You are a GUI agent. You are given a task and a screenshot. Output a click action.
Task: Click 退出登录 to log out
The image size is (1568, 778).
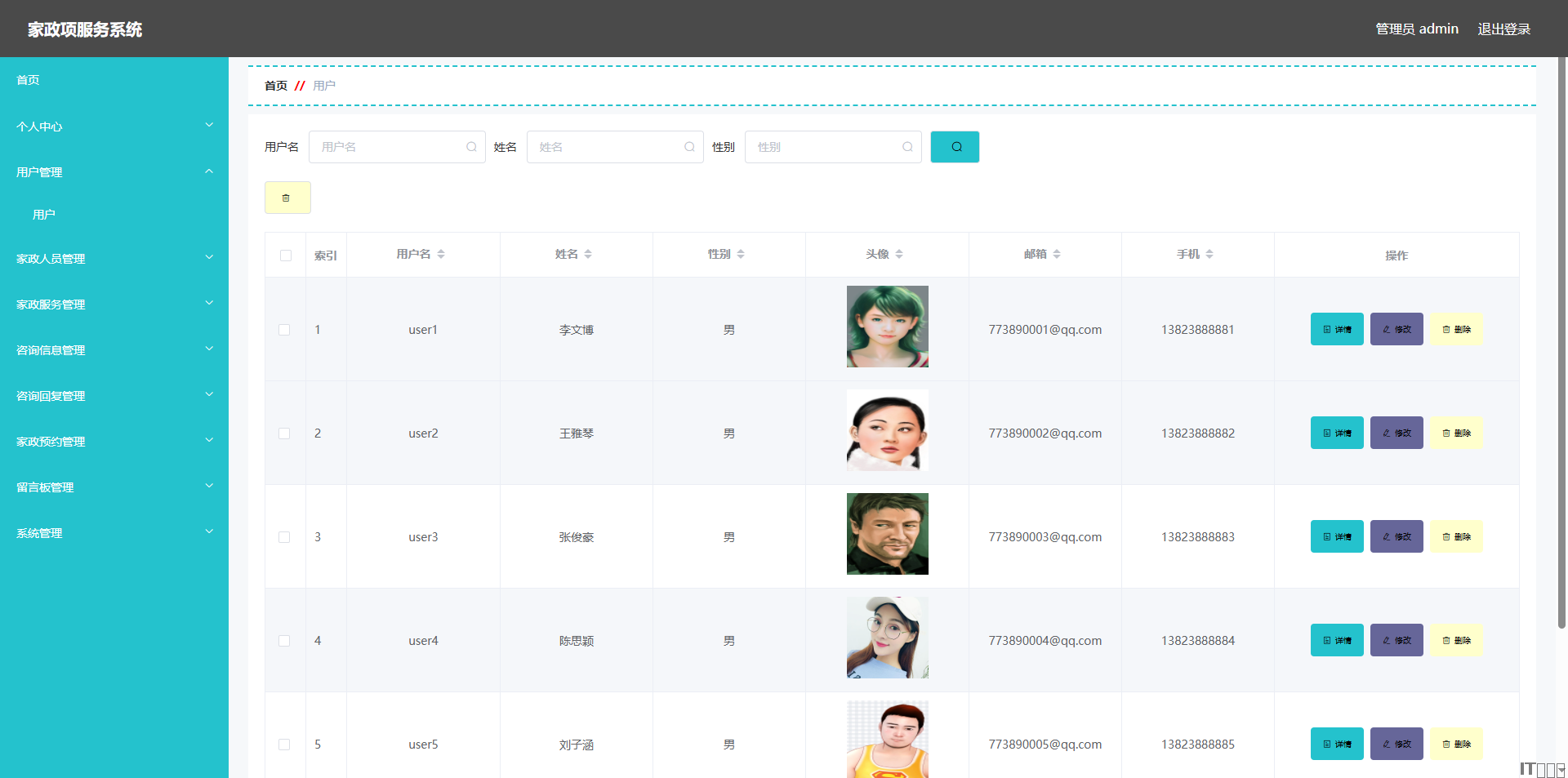pos(1503,29)
